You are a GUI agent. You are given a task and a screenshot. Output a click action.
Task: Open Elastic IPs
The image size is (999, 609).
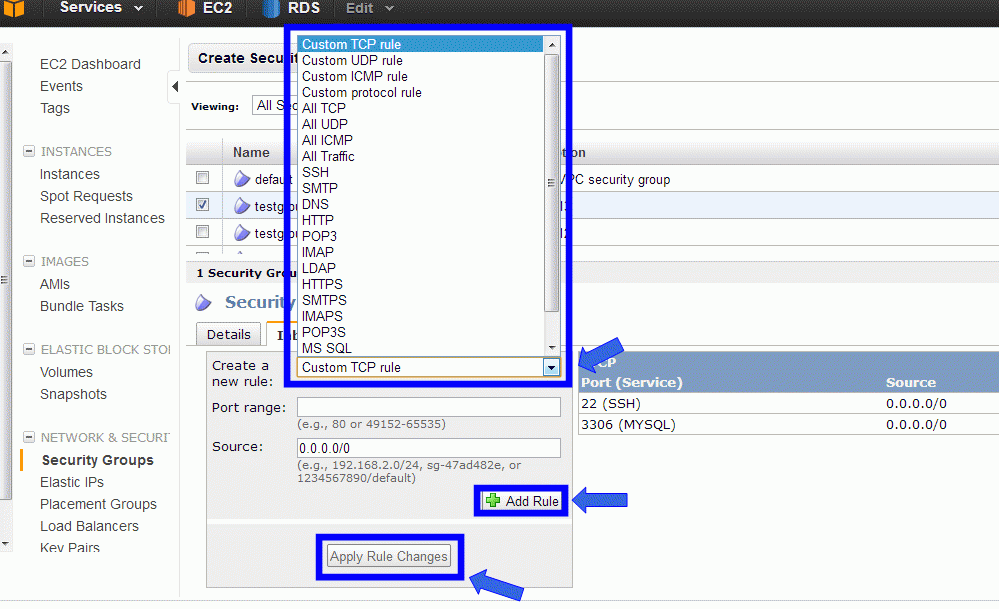pos(71,482)
